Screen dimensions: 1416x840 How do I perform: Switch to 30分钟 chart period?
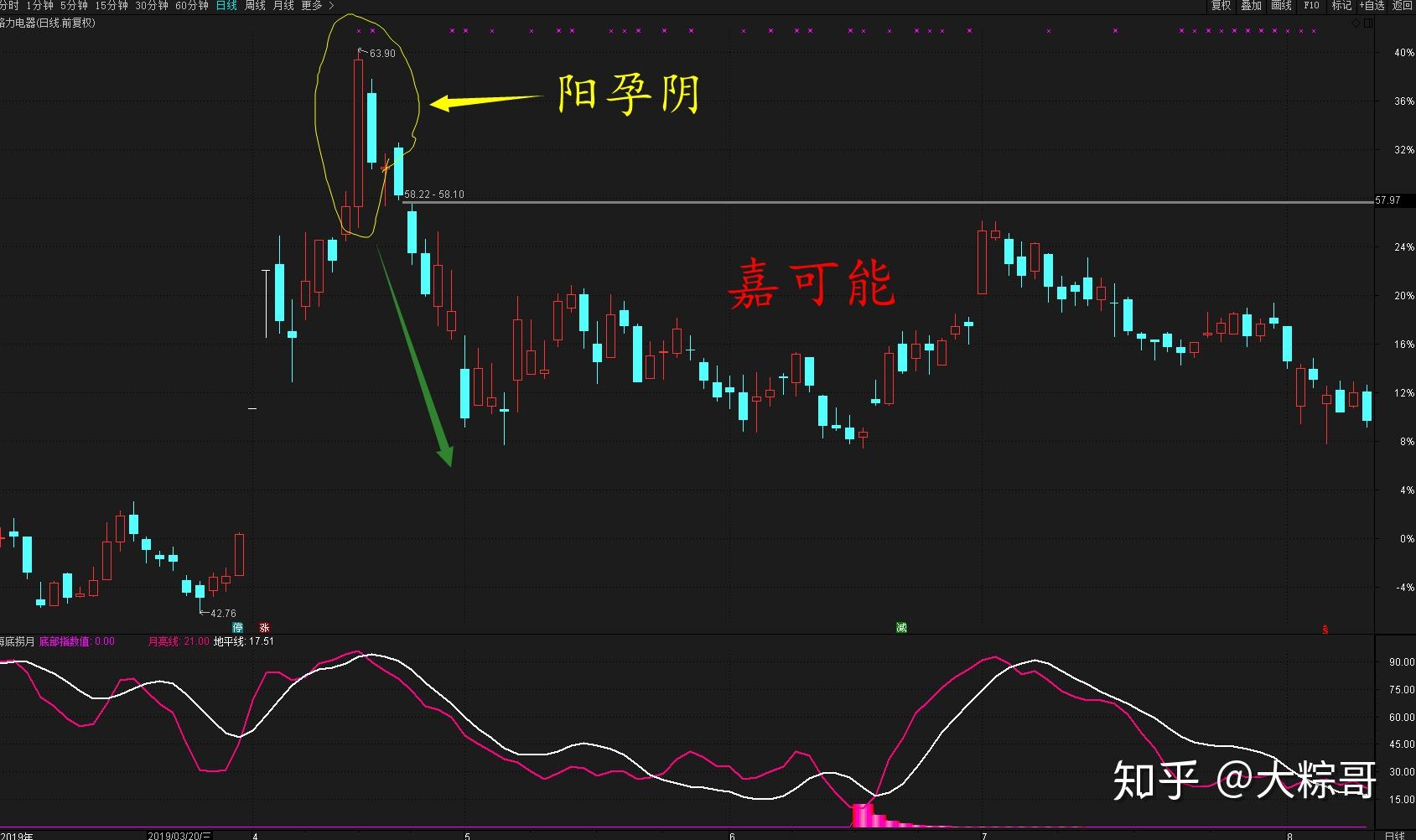[x=152, y=6]
